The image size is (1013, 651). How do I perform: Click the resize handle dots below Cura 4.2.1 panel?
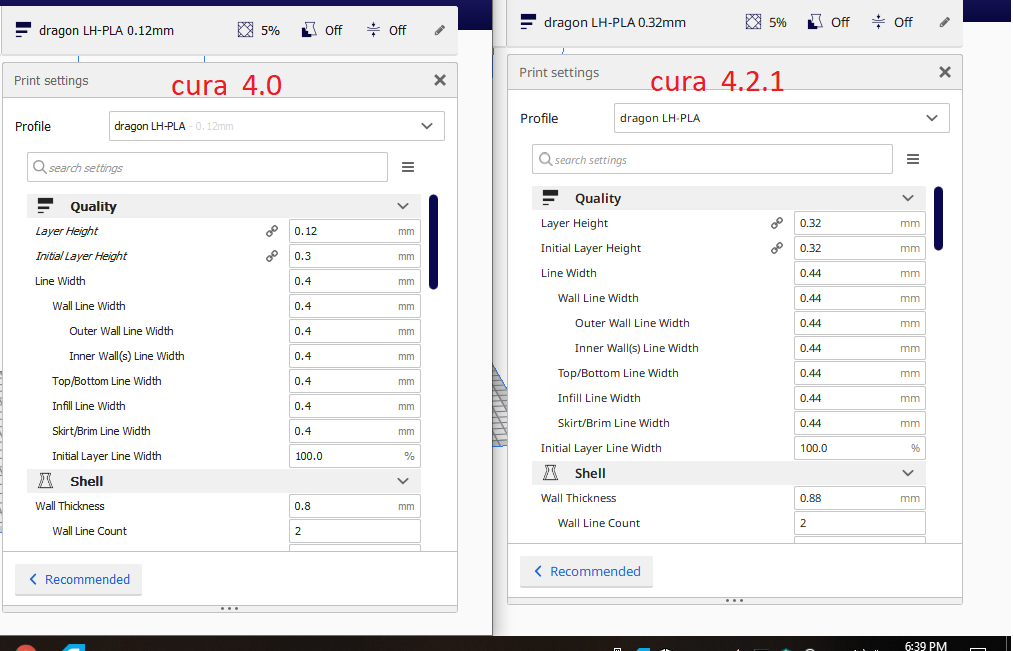click(735, 601)
